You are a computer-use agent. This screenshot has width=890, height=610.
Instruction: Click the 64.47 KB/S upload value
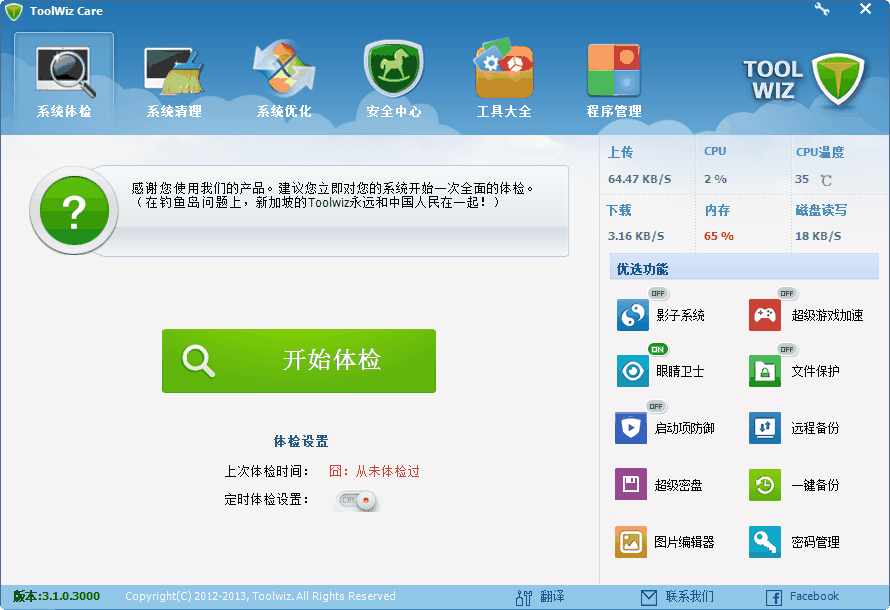pyautogui.click(x=639, y=179)
